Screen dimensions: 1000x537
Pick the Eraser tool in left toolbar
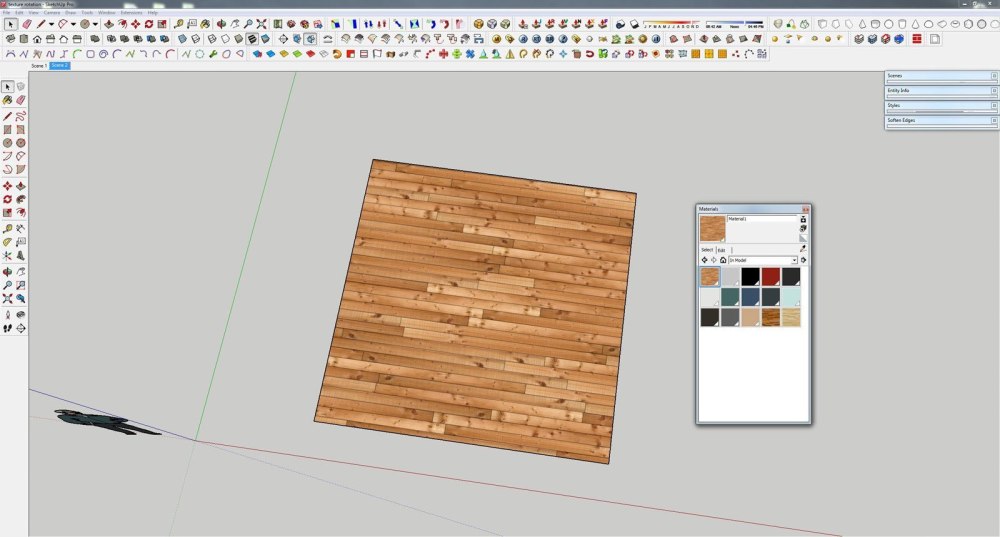click(20, 100)
